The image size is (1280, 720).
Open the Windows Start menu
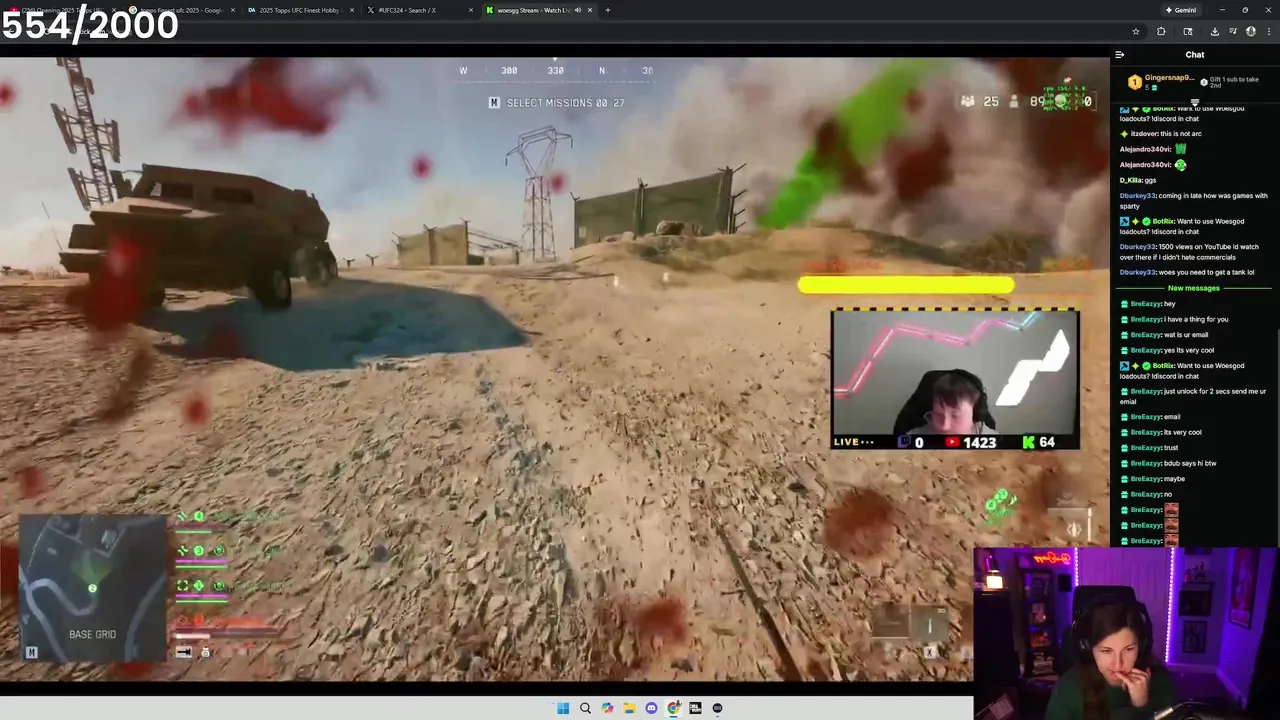pyautogui.click(x=563, y=708)
